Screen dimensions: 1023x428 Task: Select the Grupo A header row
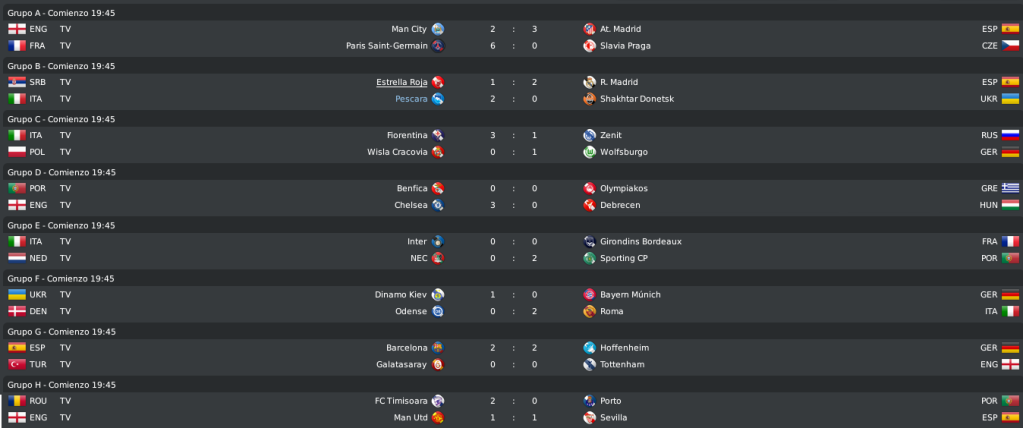pyautogui.click(x=512, y=12)
